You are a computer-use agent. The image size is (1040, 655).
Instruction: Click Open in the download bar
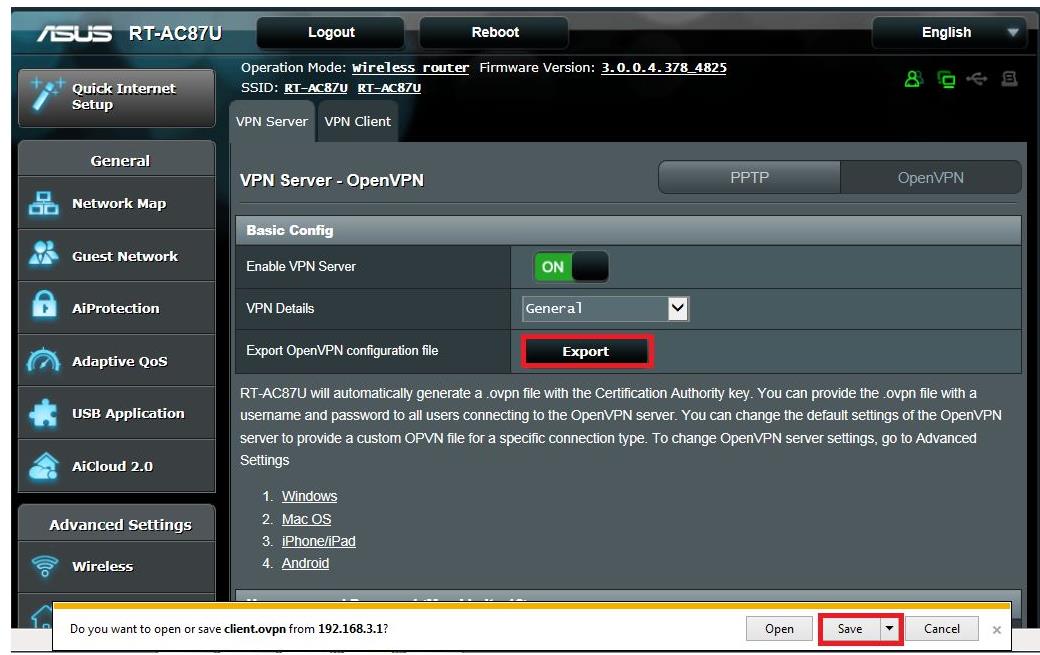tap(779, 628)
